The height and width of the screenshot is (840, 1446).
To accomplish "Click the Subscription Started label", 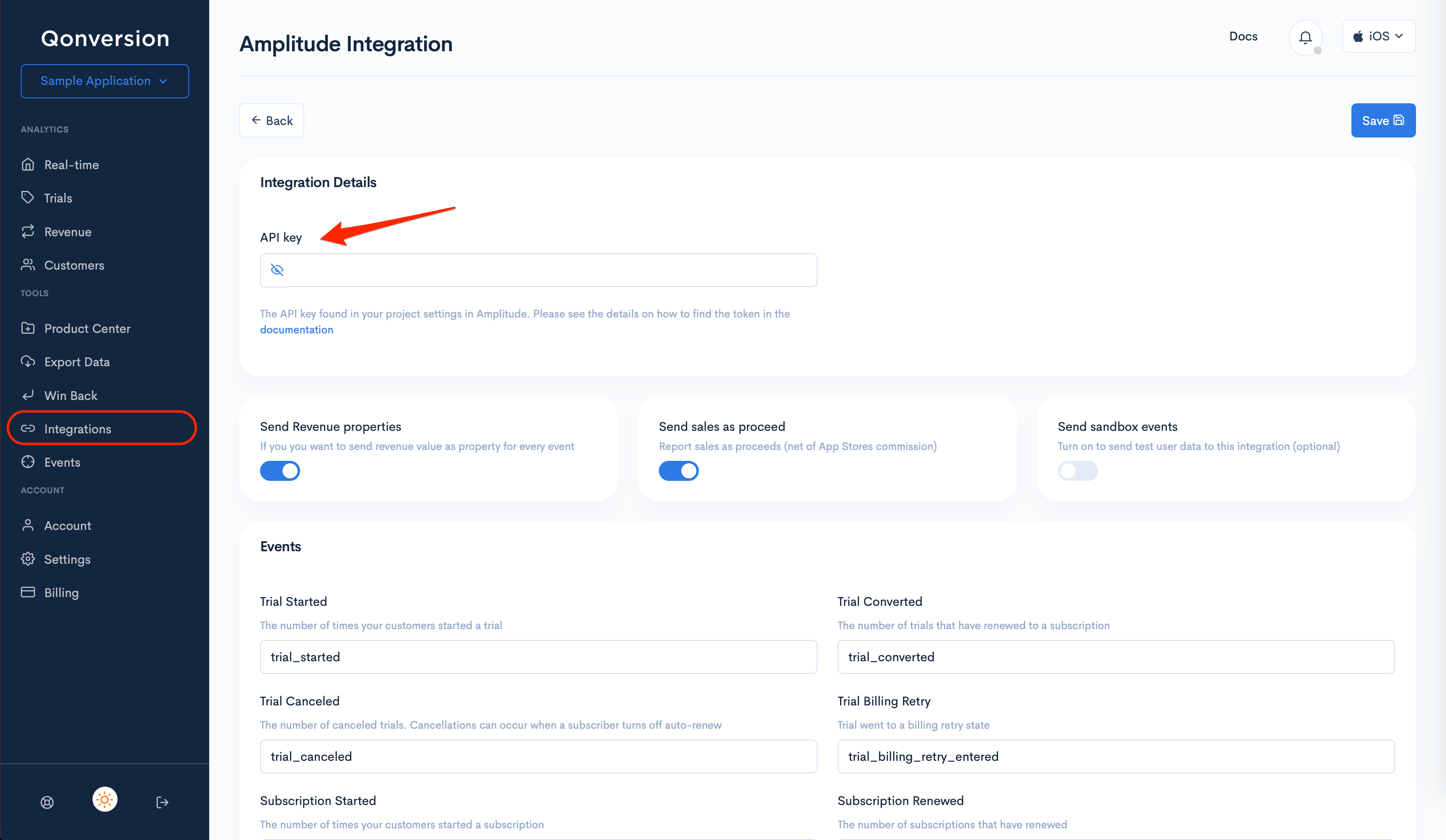I will pos(318,800).
